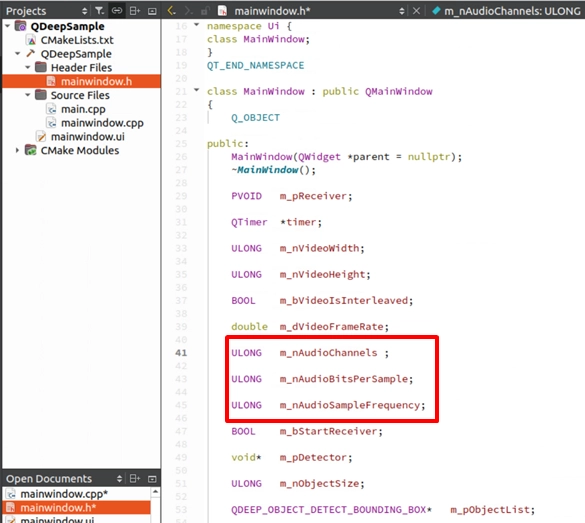Select CMakeLists.txt in project tree
This screenshot has height=523, width=585.
[77, 40]
